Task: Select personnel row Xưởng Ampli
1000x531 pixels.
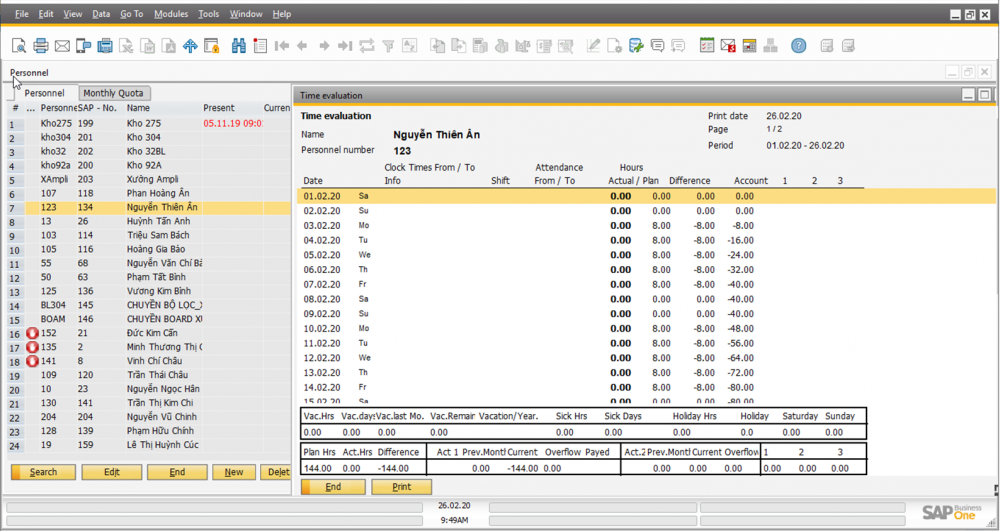Action: (x=149, y=180)
